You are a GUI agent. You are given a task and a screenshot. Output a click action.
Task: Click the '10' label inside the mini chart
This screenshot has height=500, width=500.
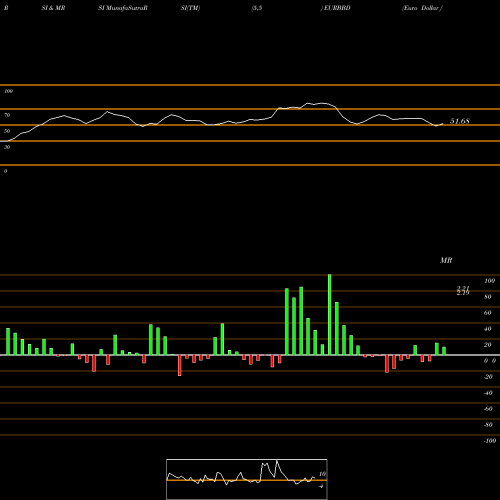point(322,474)
